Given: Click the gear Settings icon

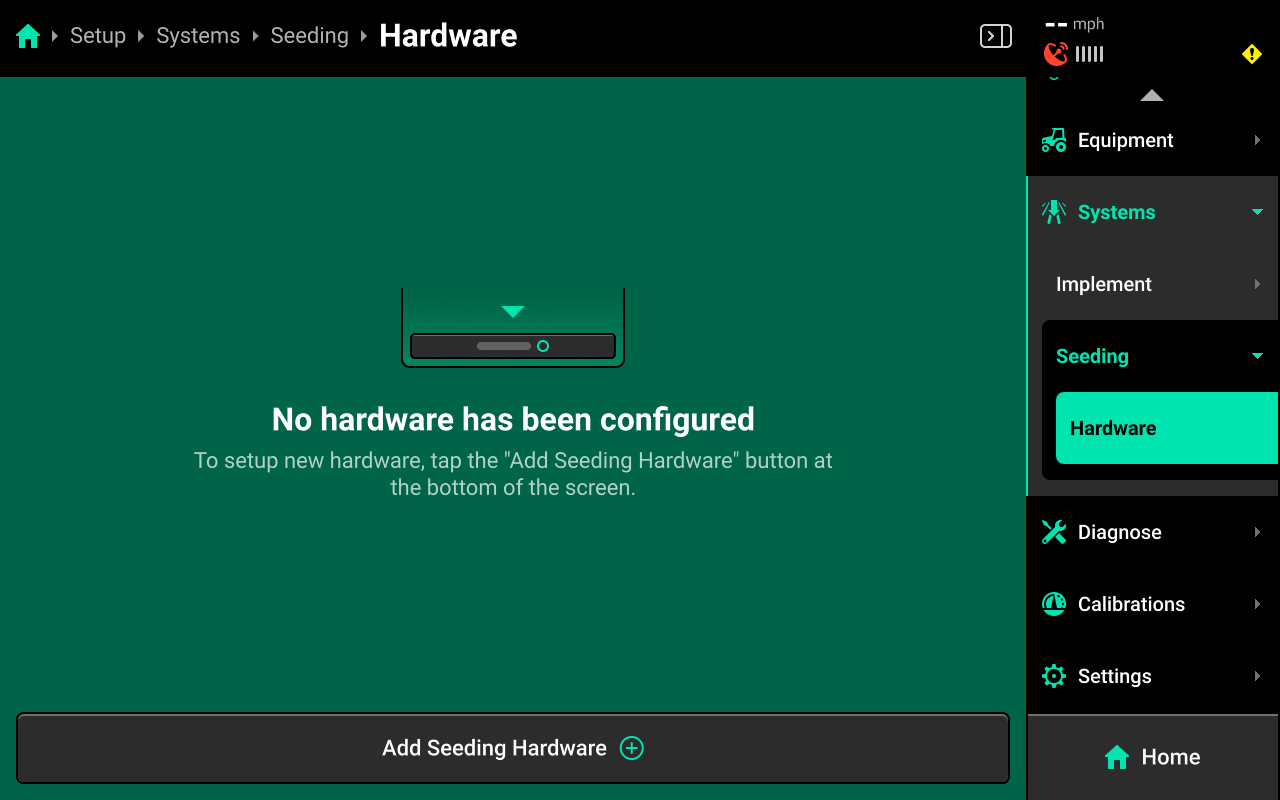Looking at the screenshot, I should pos(1054,676).
